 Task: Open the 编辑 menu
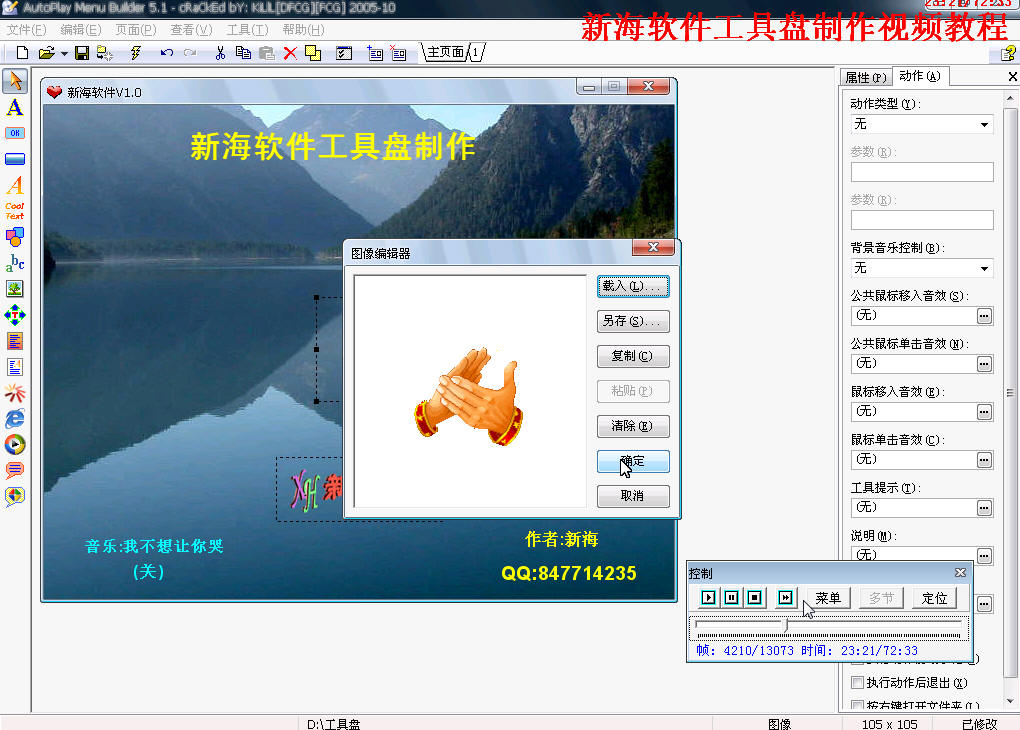81,30
